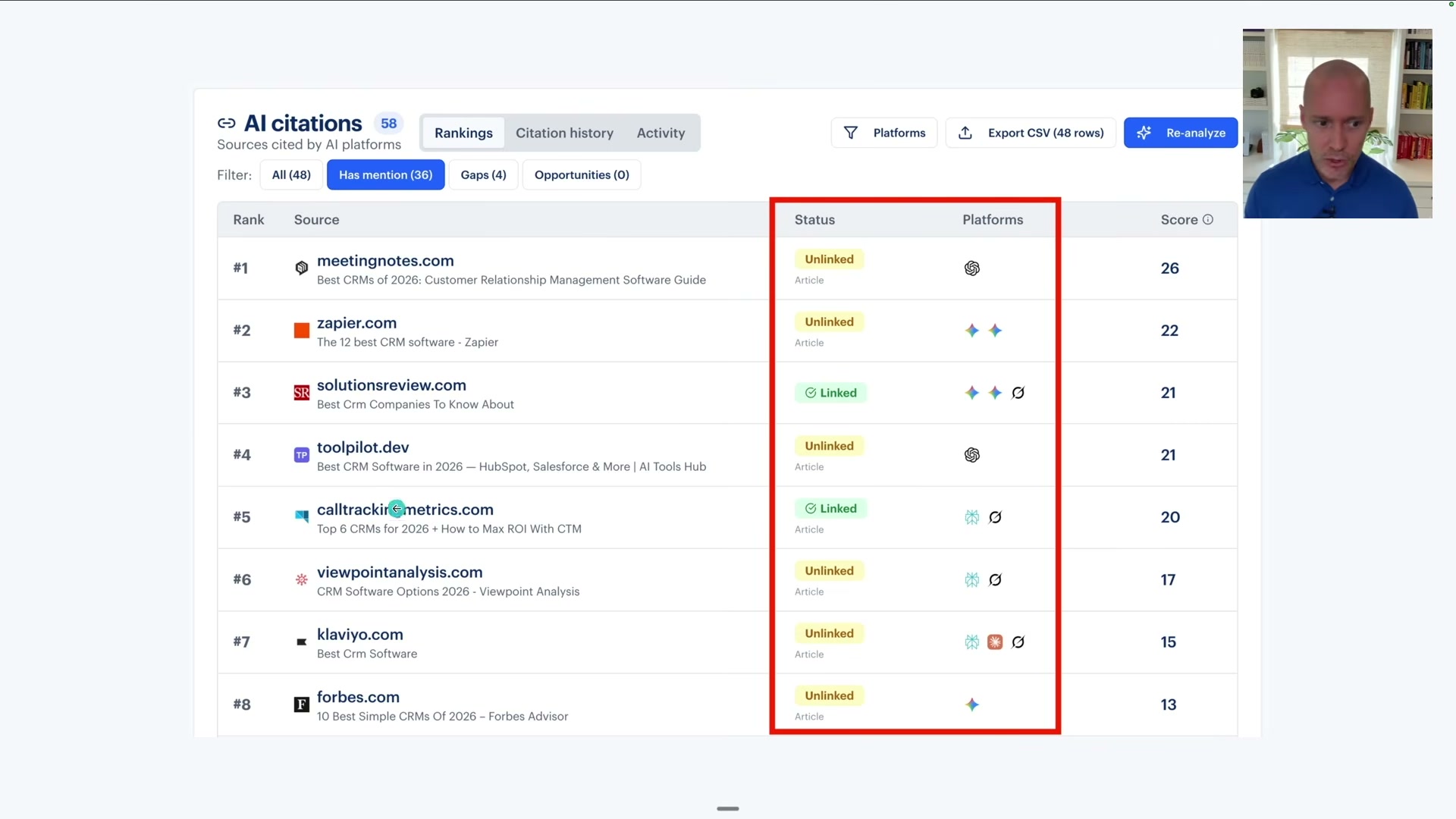
Task: Click 'The 12 best CRM software - Zapier' title
Action: pyautogui.click(x=407, y=342)
